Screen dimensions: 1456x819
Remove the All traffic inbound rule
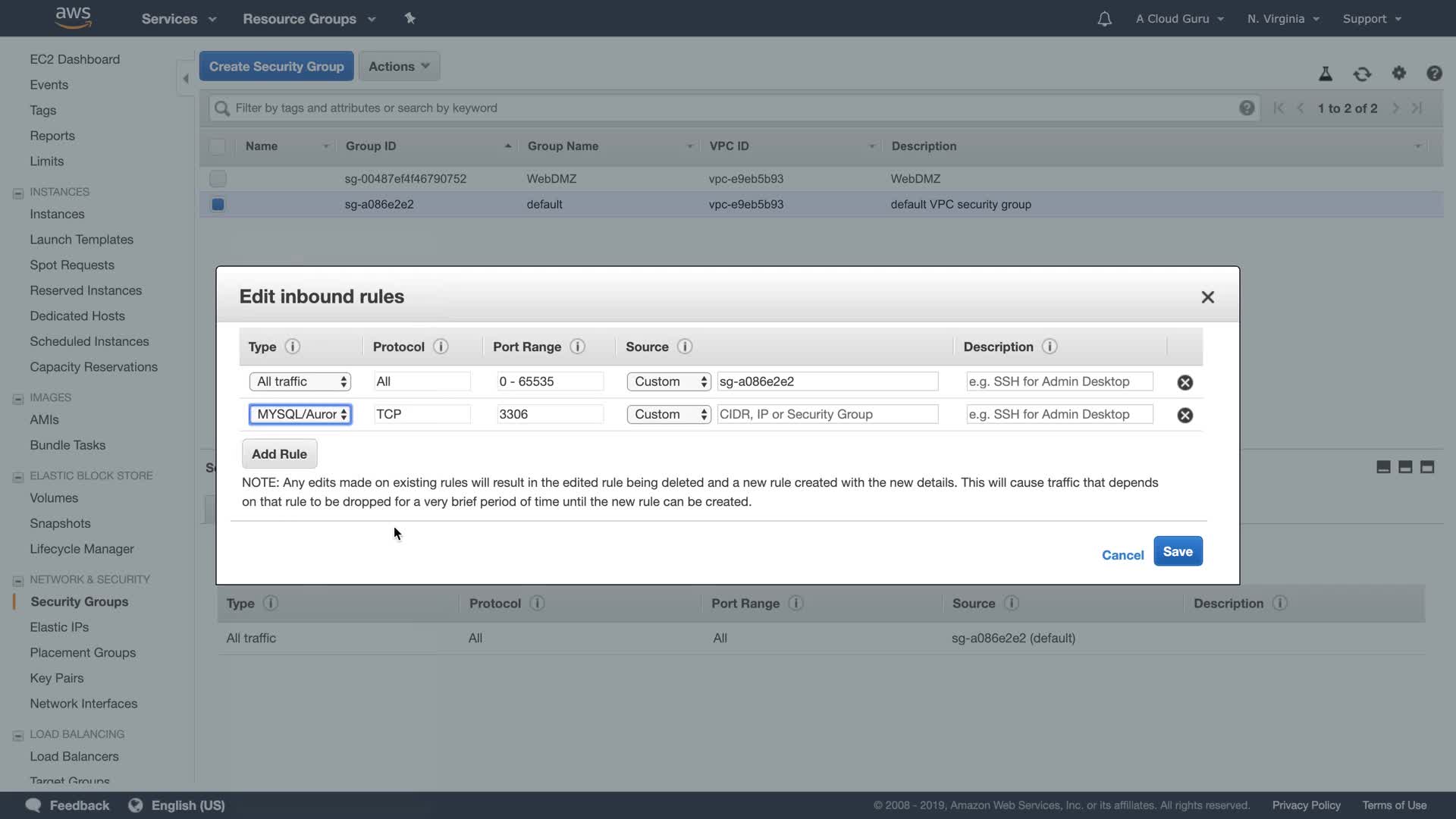click(x=1185, y=382)
